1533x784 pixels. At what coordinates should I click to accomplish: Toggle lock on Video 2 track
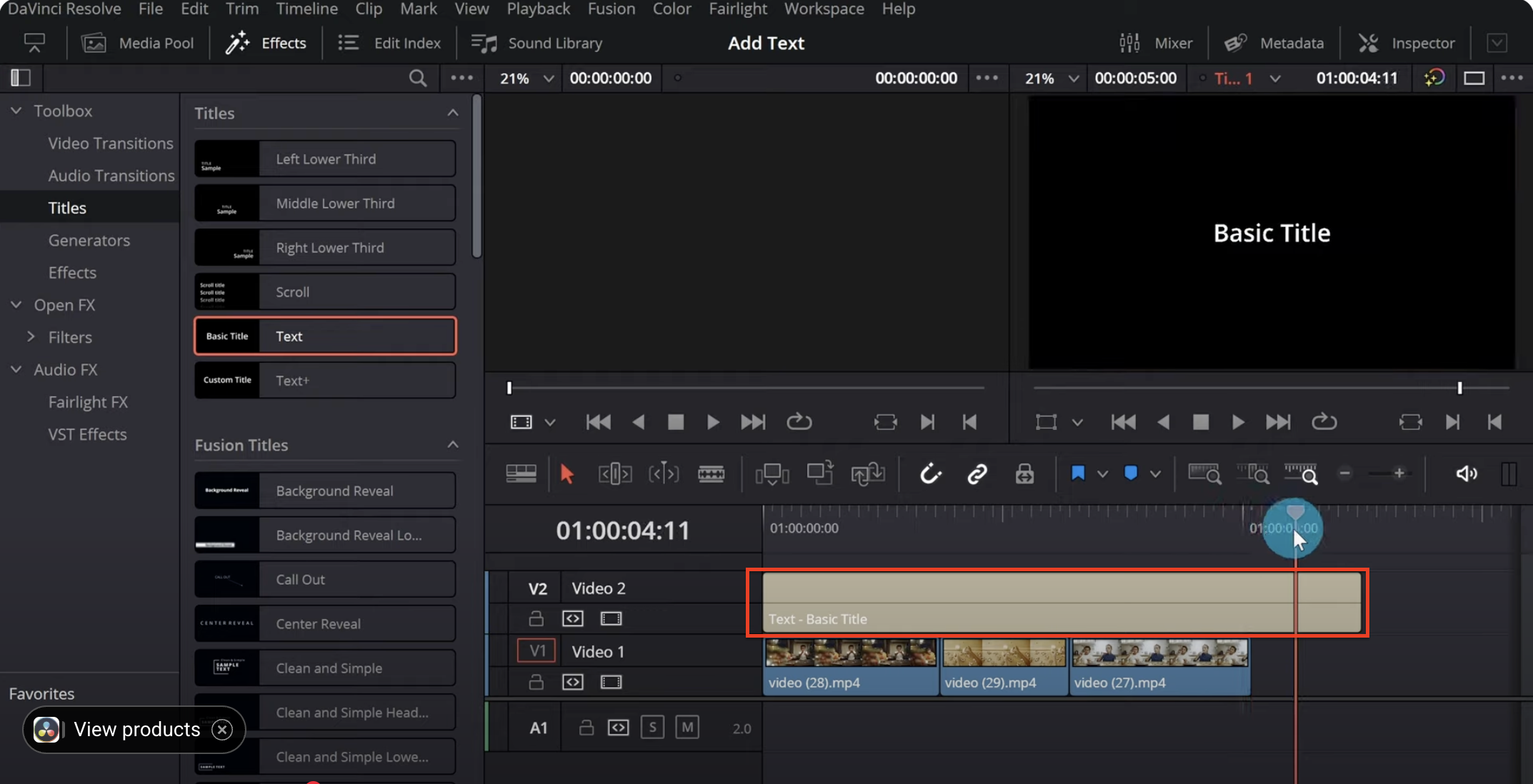coord(536,618)
